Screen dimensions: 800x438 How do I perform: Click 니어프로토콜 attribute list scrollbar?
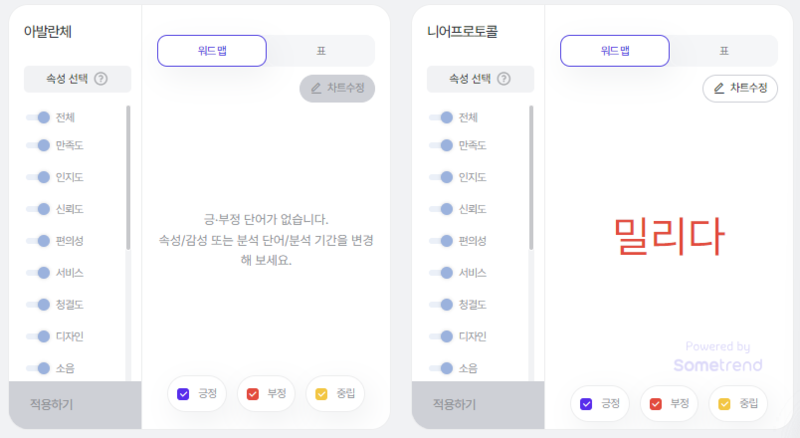(x=531, y=178)
